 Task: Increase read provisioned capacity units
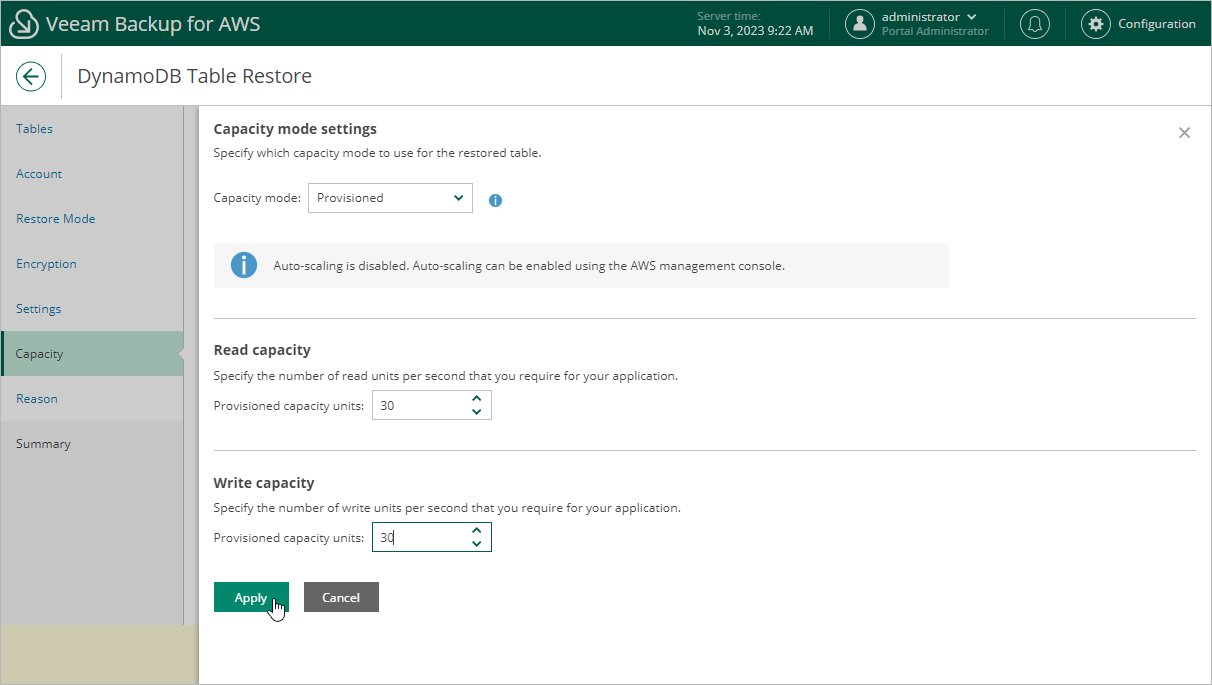point(477,399)
